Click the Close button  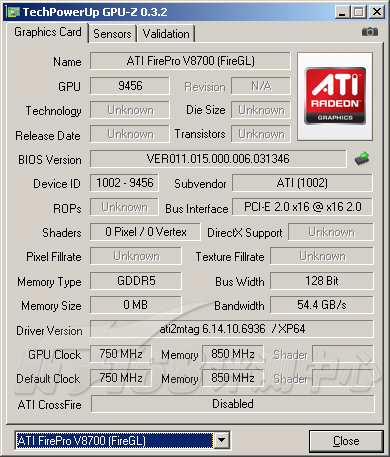(x=346, y=441)
